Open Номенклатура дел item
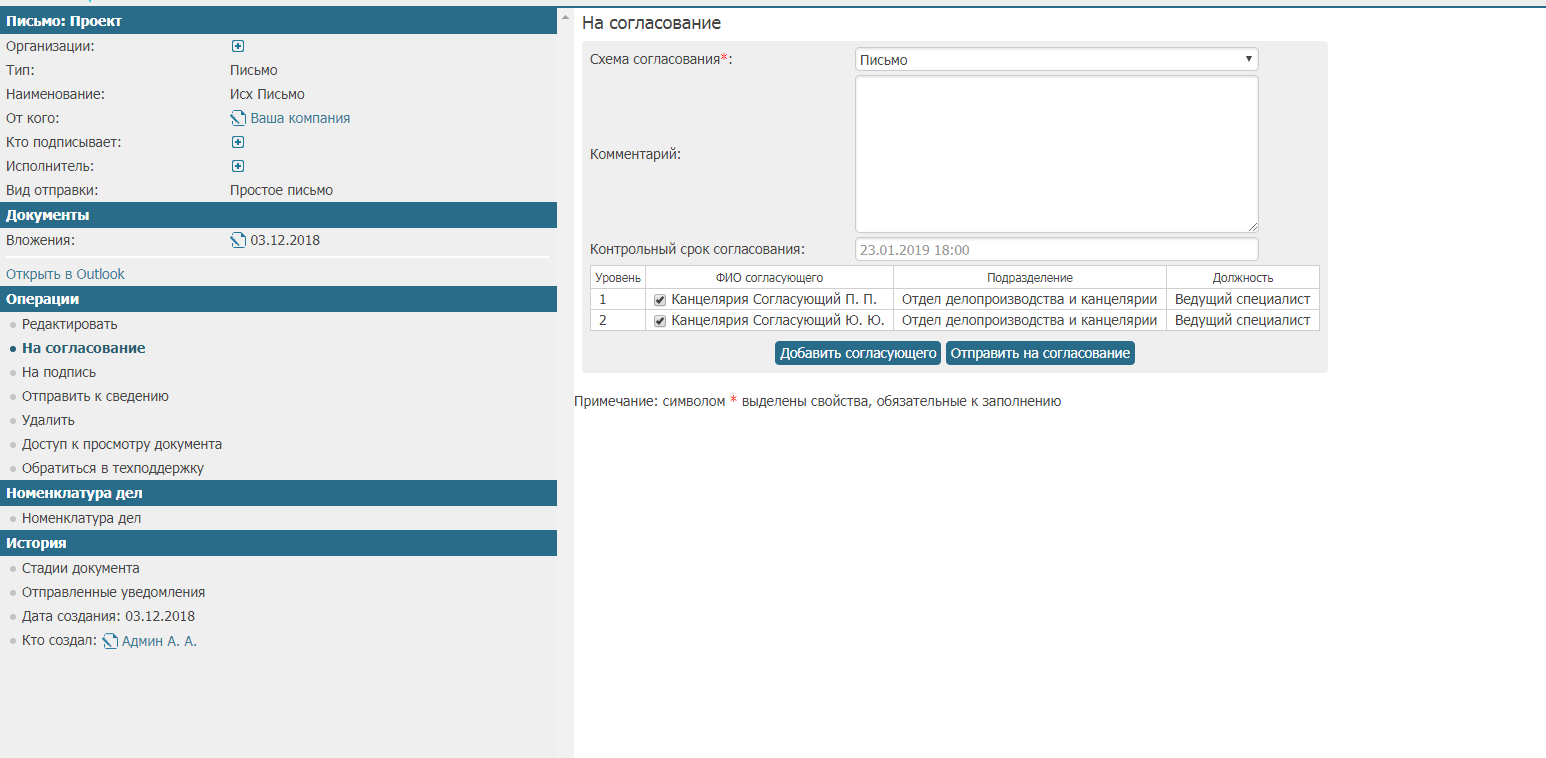 click(81, 518)
